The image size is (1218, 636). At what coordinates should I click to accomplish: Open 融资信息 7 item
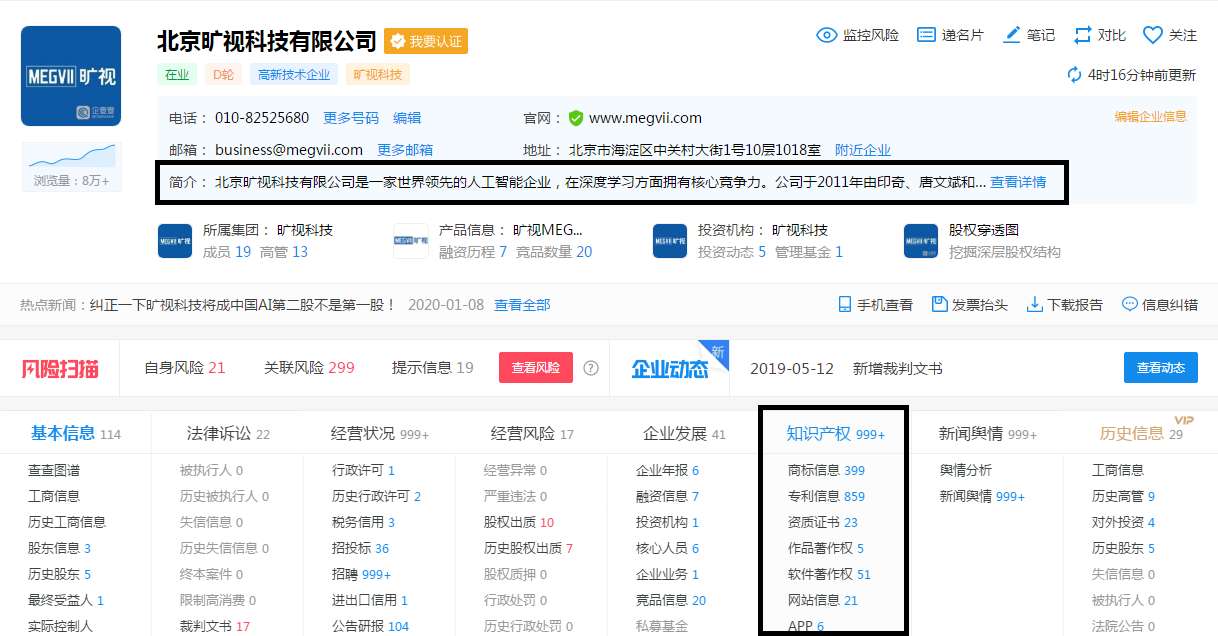tap(667, 496)
